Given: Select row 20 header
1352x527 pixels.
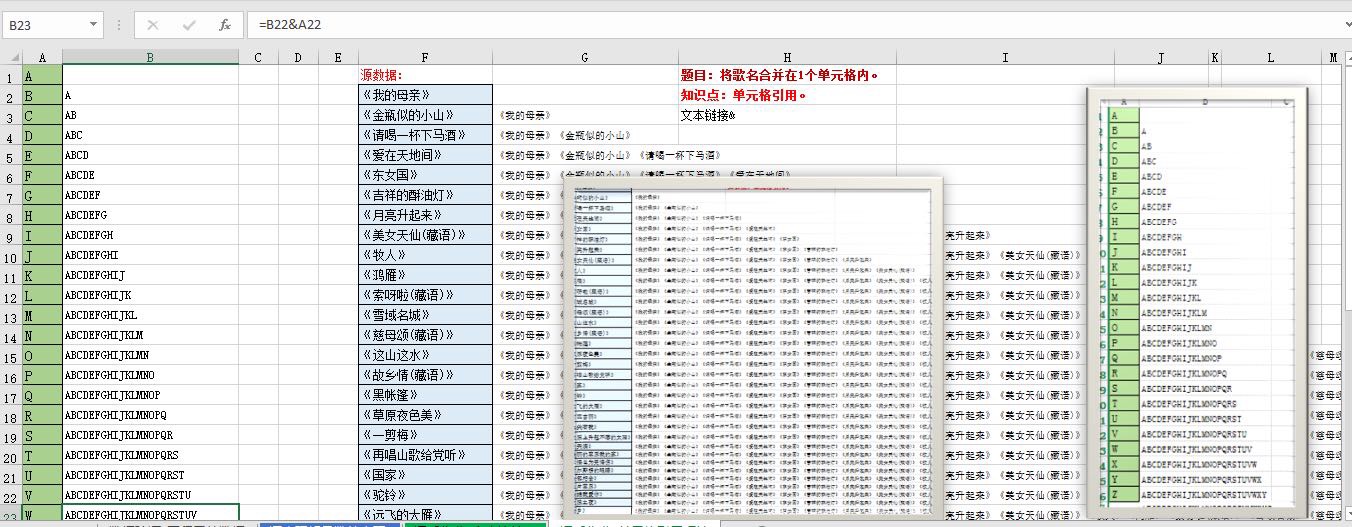Looking at the screenshot, I should coord(11,456).
